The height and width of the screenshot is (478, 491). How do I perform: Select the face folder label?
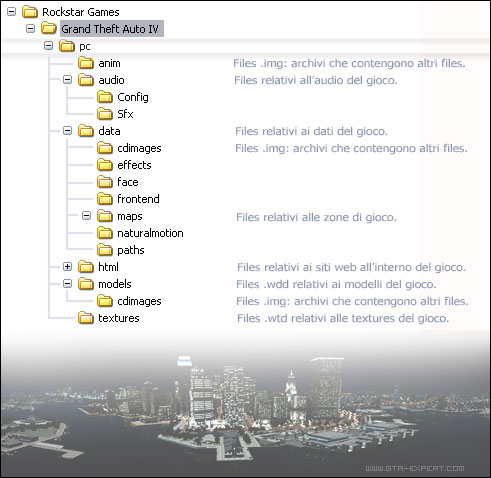tap(128, 182)
